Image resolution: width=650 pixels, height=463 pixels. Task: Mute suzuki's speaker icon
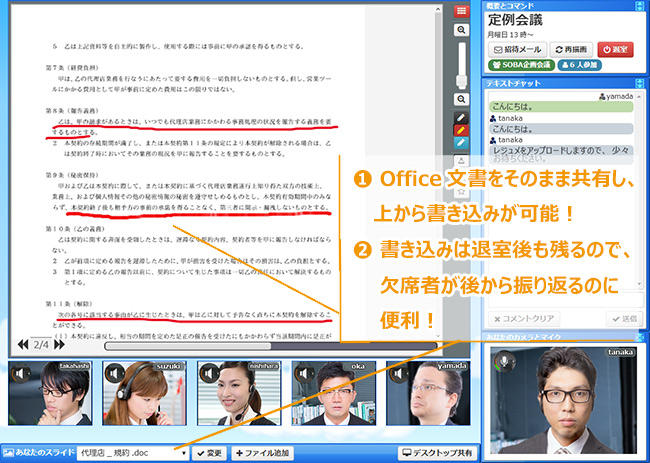tap(115, 373)
